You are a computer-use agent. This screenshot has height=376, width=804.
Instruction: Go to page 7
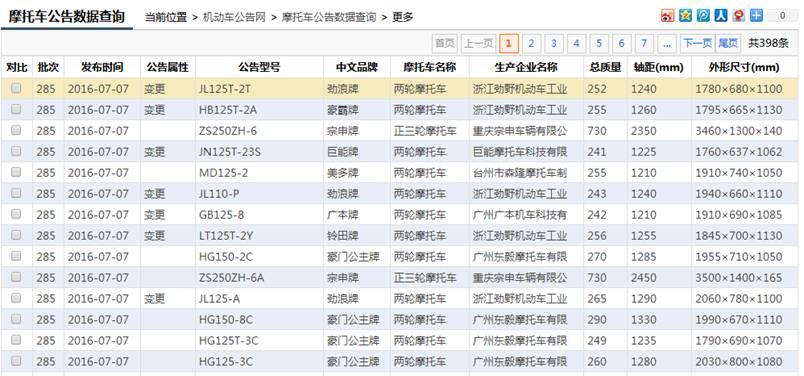644,44
